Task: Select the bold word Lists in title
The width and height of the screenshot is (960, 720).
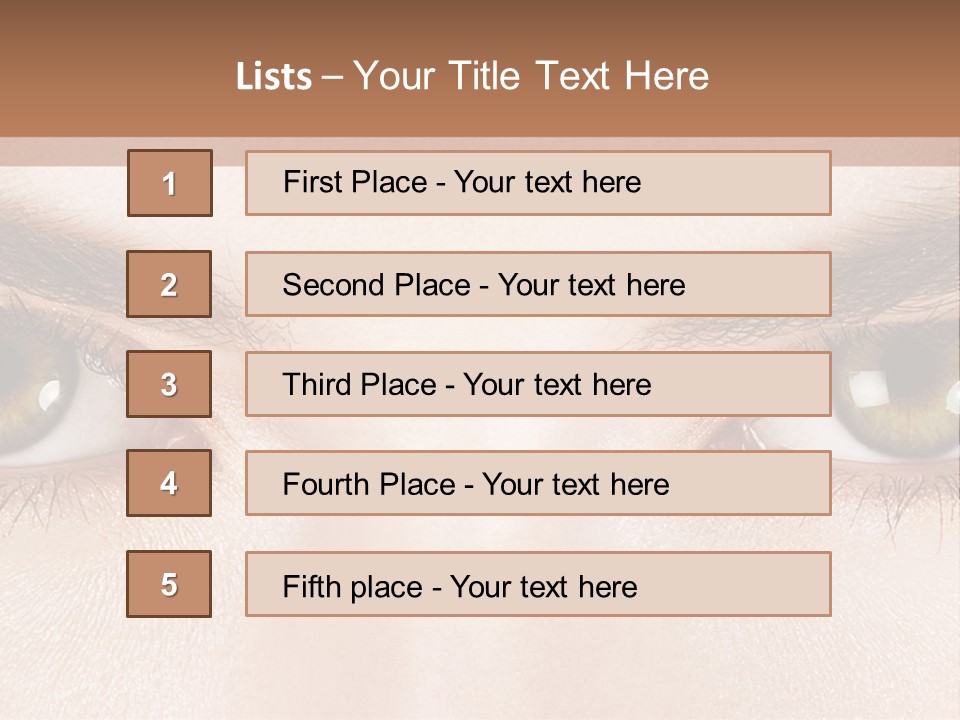Action: tap(274, 77)
